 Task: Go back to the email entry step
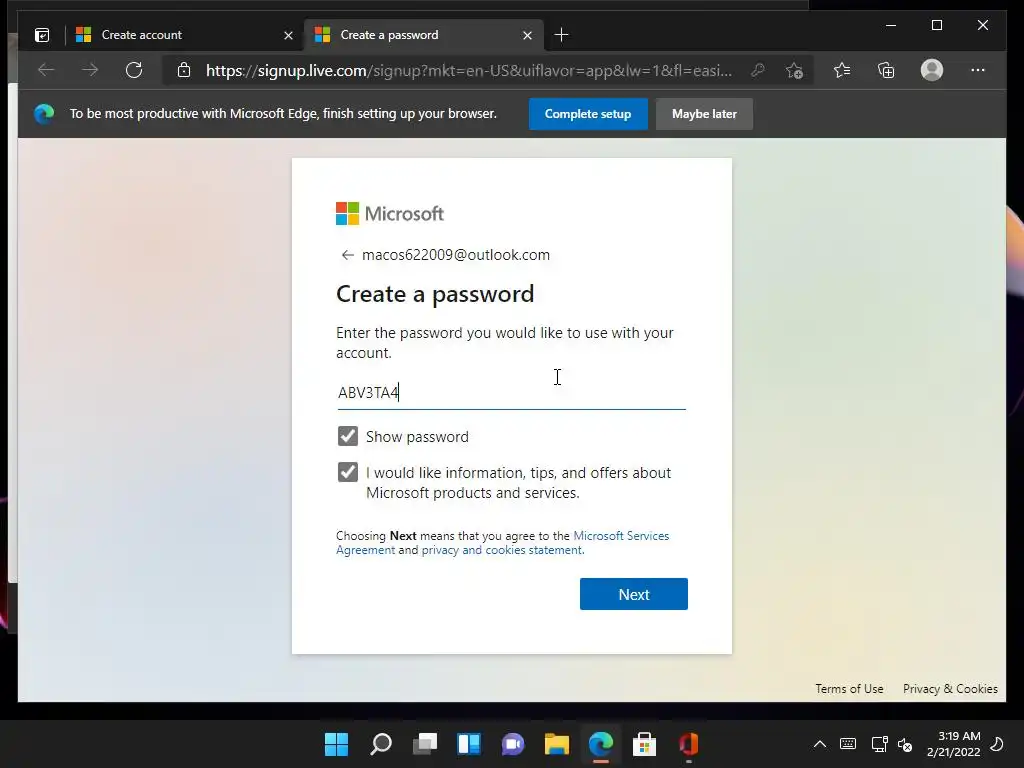pos(347,255)
